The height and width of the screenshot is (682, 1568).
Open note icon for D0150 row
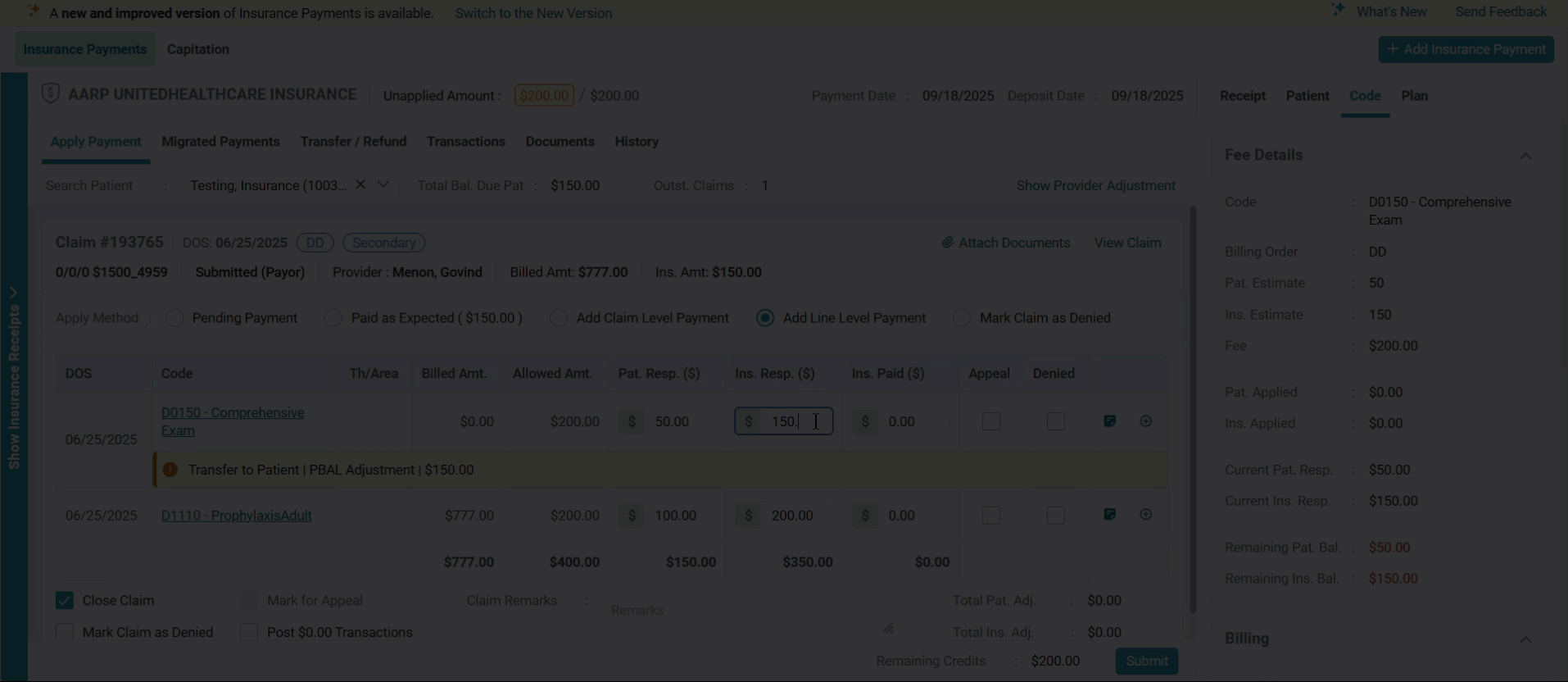point(1109,421)
